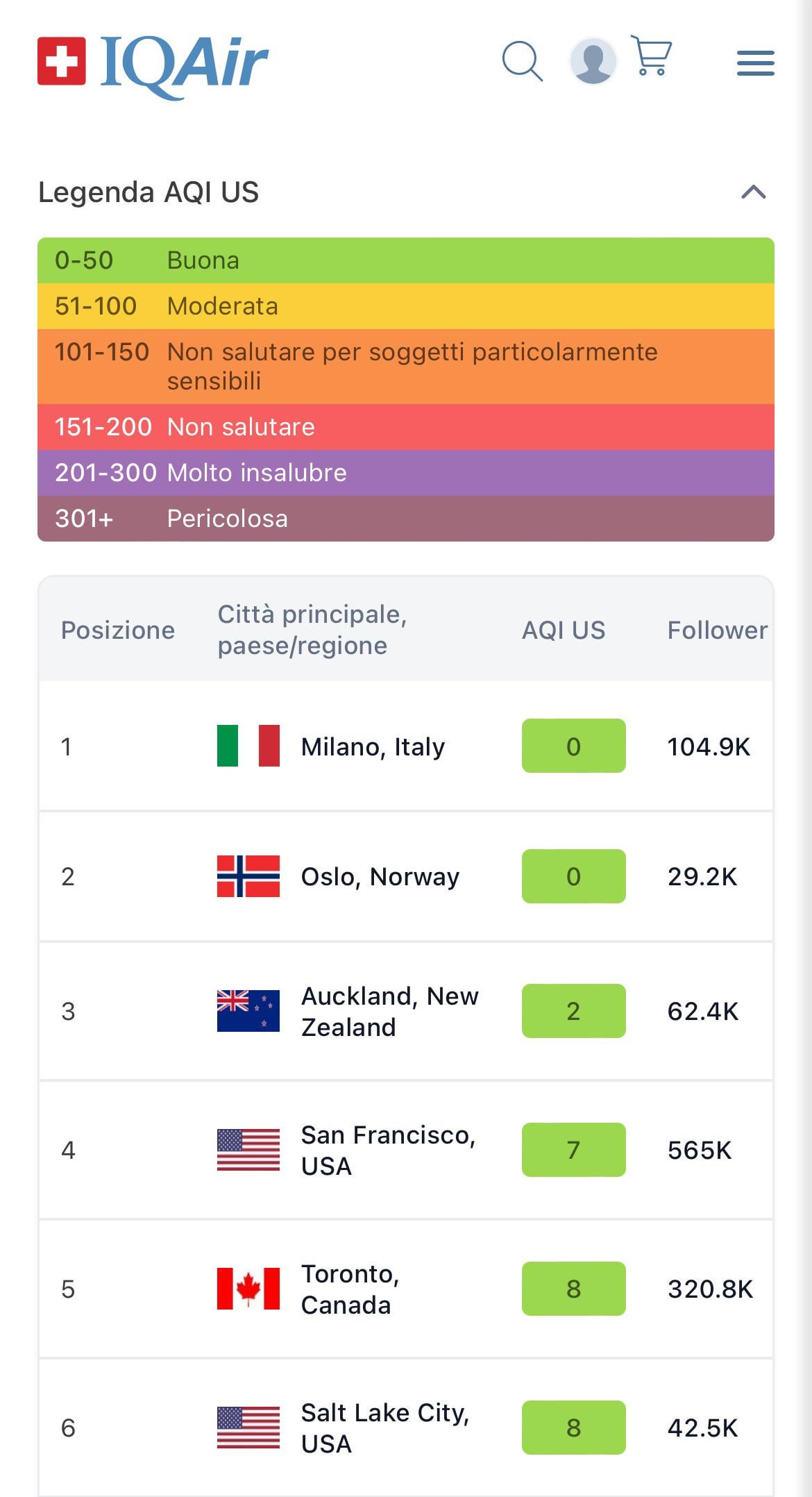Click Auckland's AQI 2 badge
Image resolution: width=812 pixels, height=1497 pixels.
573,1011
